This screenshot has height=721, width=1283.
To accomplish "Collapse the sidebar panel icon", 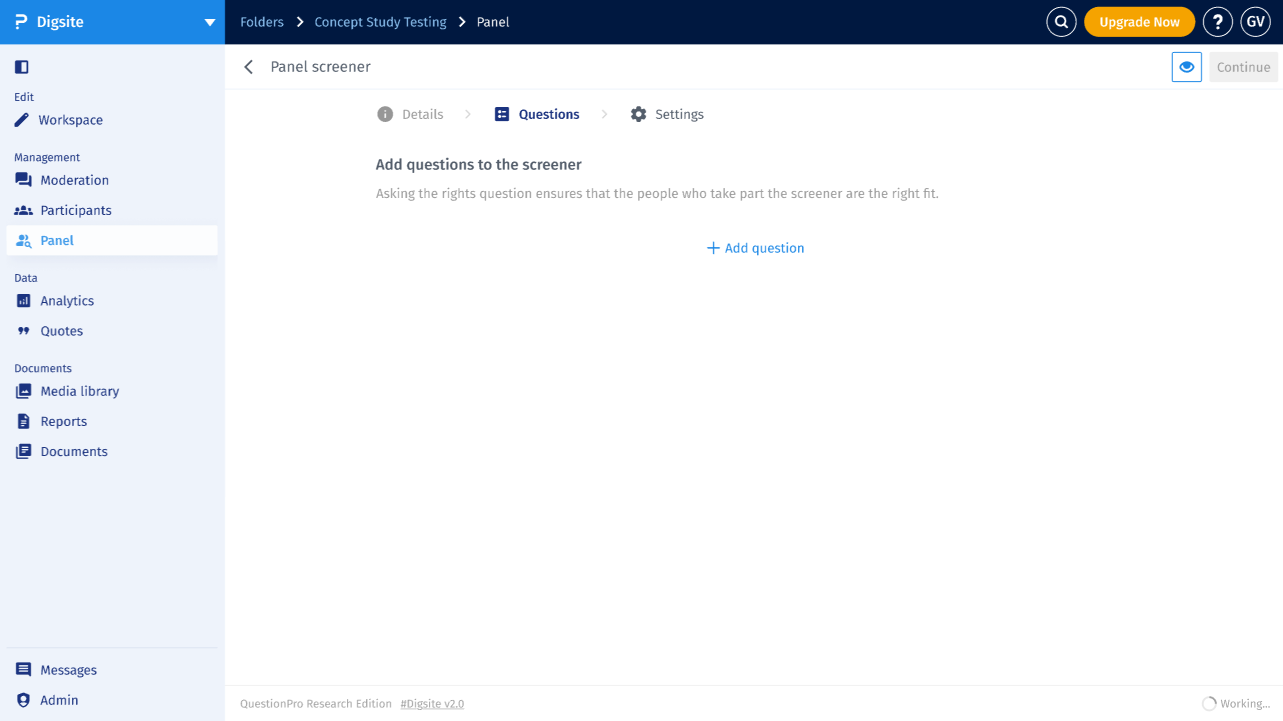I will [22, 66].
